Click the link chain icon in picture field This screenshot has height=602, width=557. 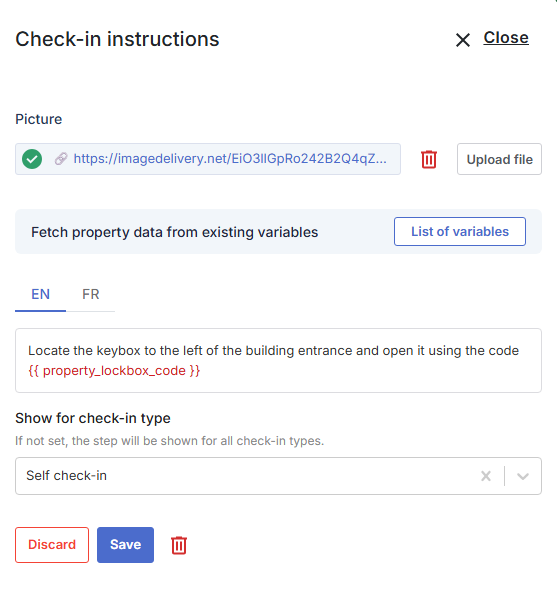61,159
